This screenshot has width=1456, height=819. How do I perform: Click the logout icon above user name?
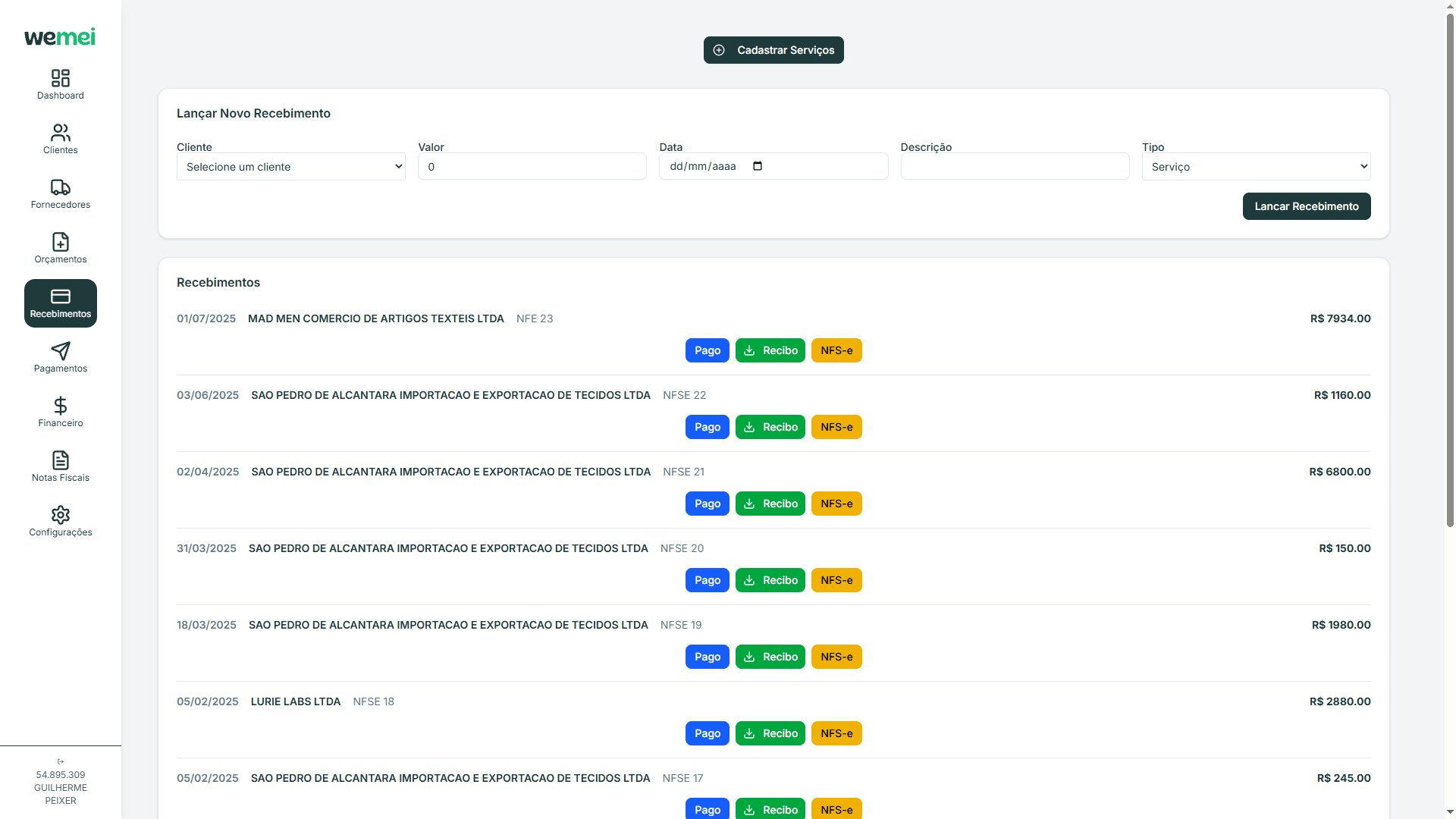tap(61, 761)
